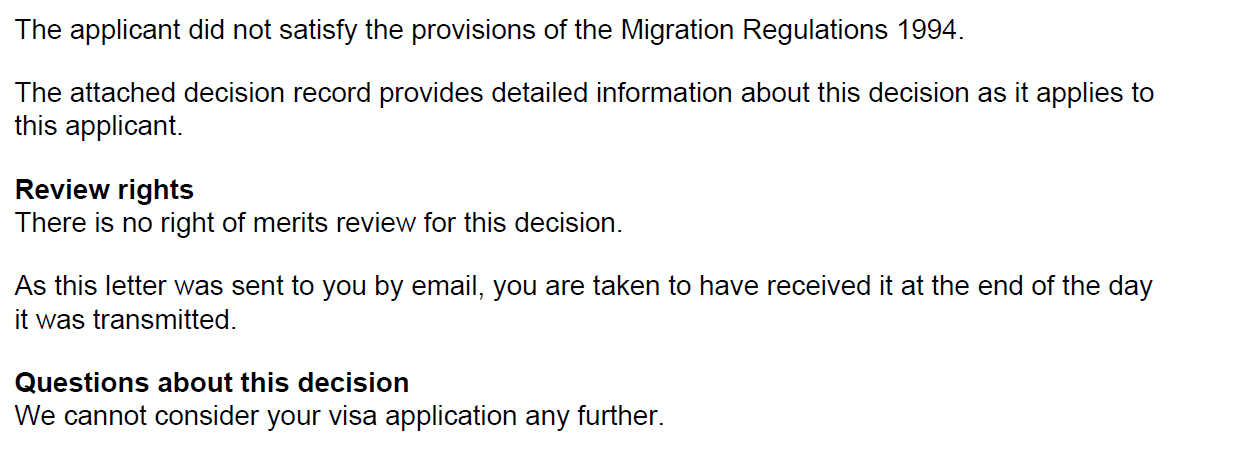Click the words 'it was transmitted'
This screenshot has height=464, width=1250.
(x=125, y=320)
